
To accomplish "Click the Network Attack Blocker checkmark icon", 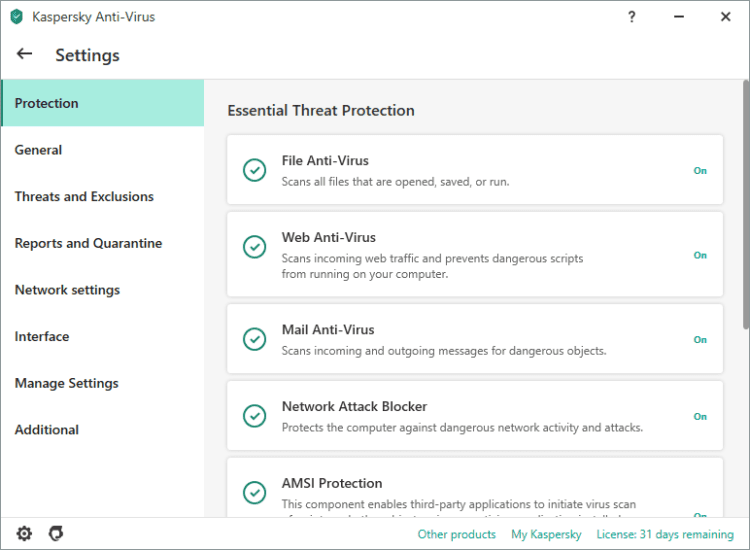I will coord(255,416).
